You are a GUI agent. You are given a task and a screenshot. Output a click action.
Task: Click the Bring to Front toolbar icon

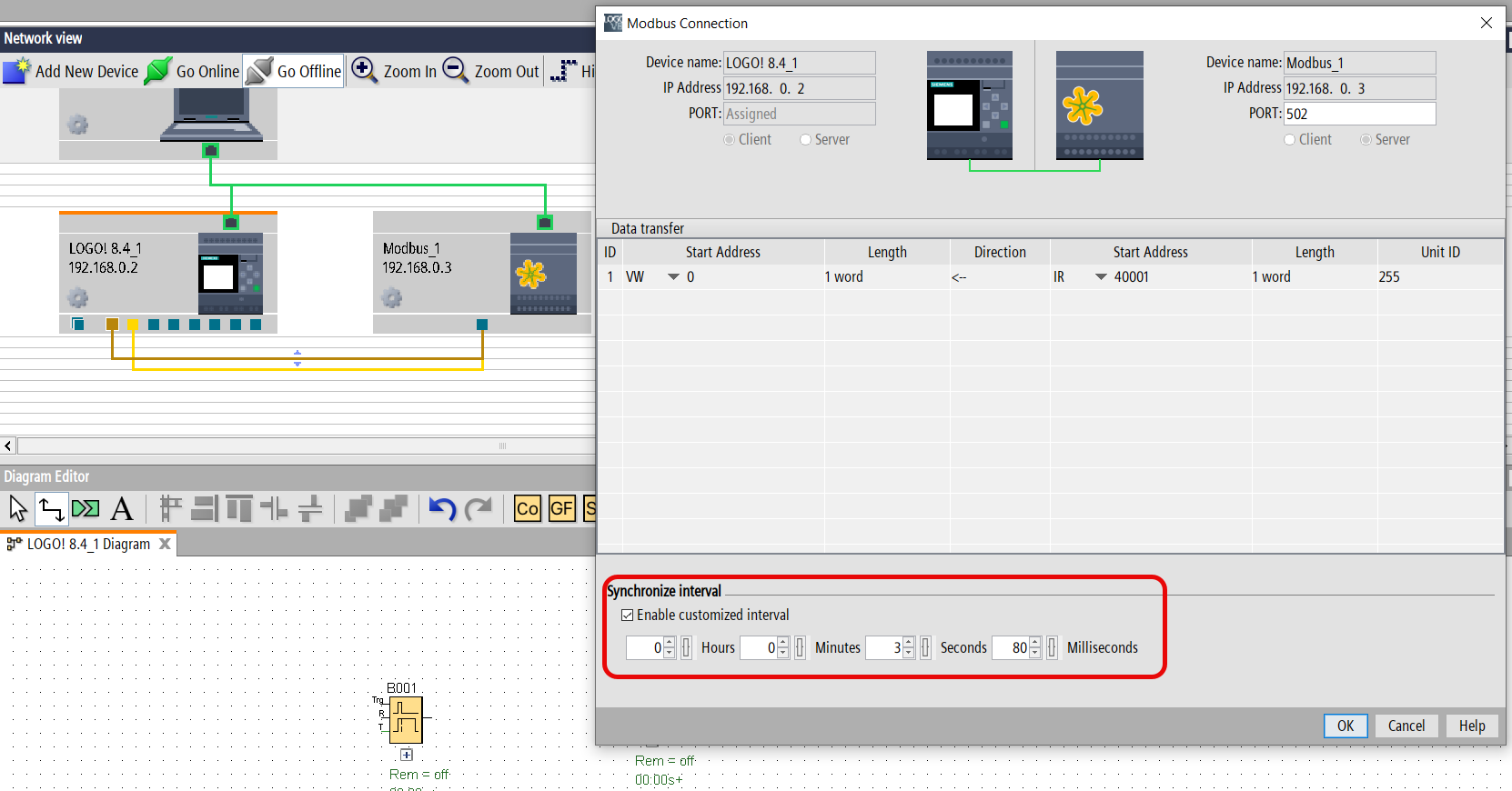coord(358,509)
